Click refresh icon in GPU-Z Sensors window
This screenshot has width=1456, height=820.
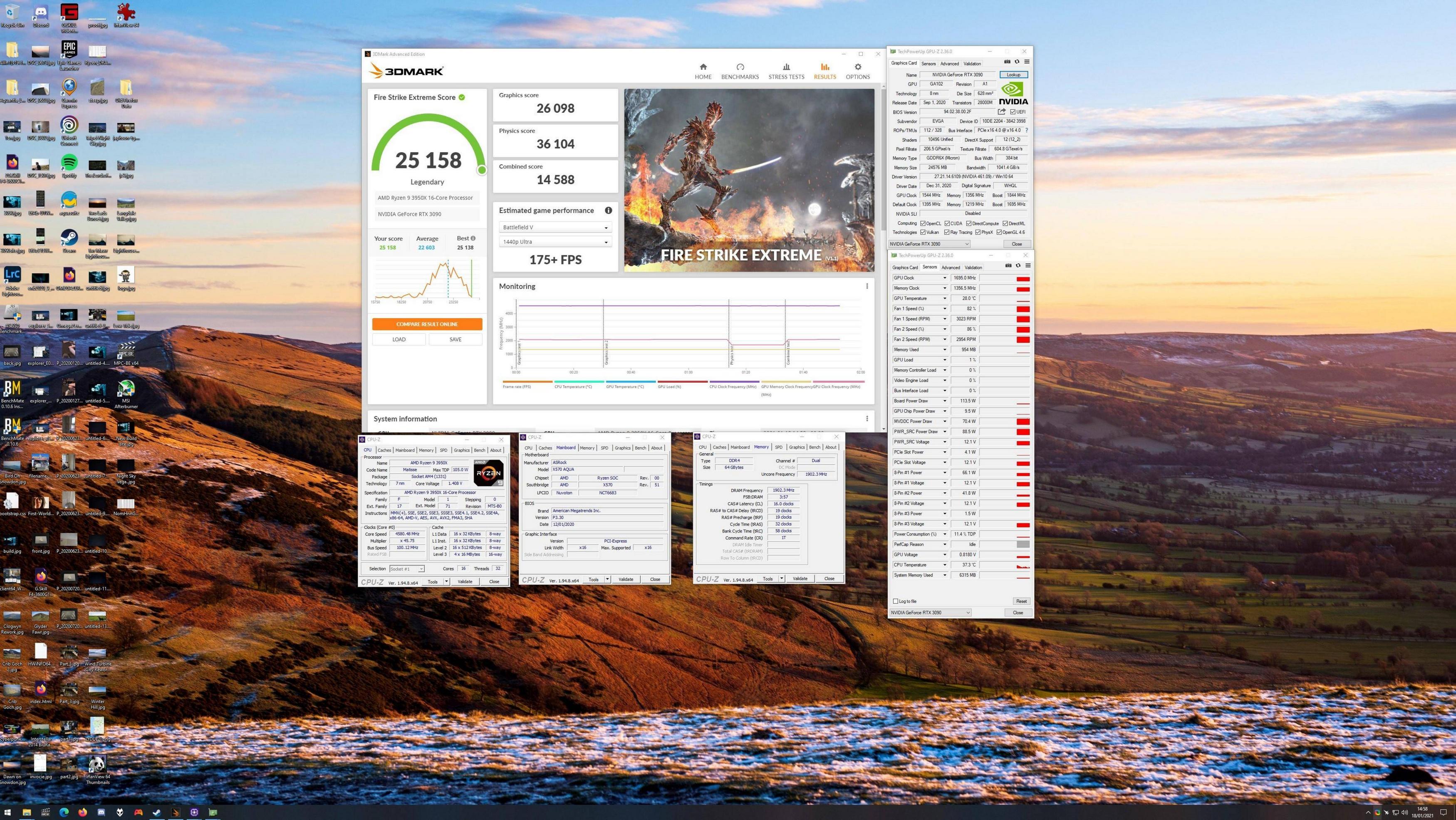click(x=1018, y=265)
